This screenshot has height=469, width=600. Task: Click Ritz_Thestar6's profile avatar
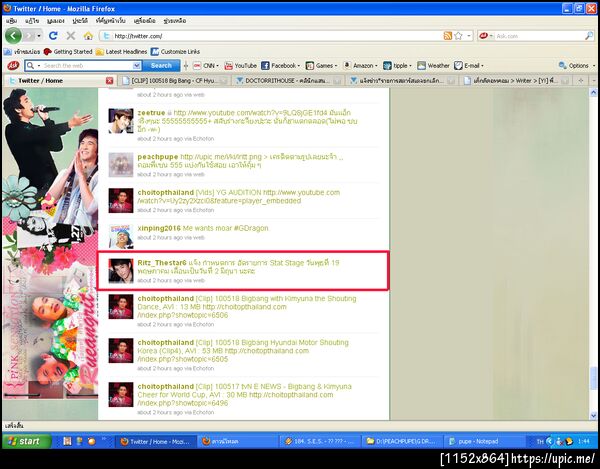point(121,271)
